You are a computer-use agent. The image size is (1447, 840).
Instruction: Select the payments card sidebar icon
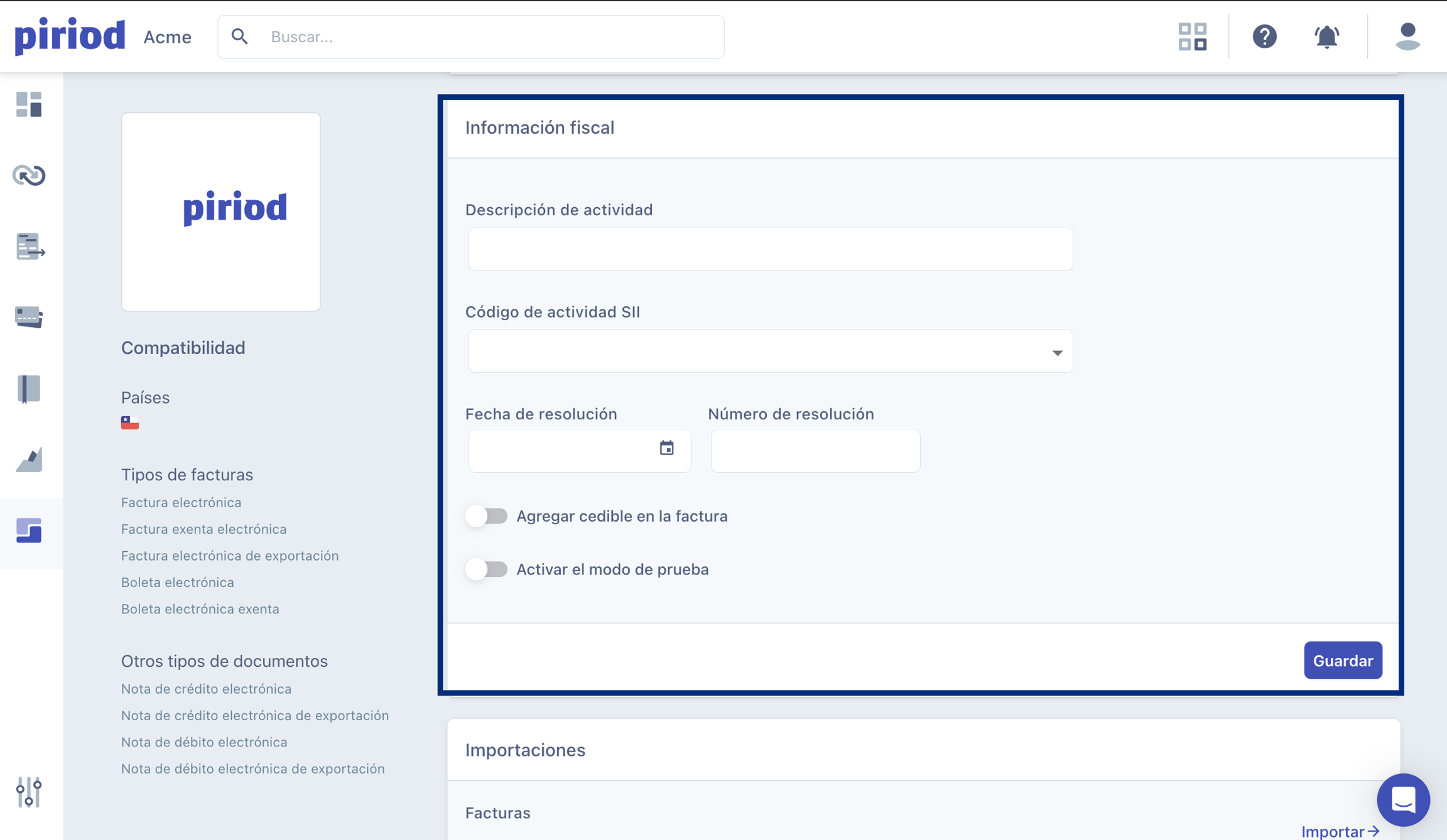click(x=29, y=317)
